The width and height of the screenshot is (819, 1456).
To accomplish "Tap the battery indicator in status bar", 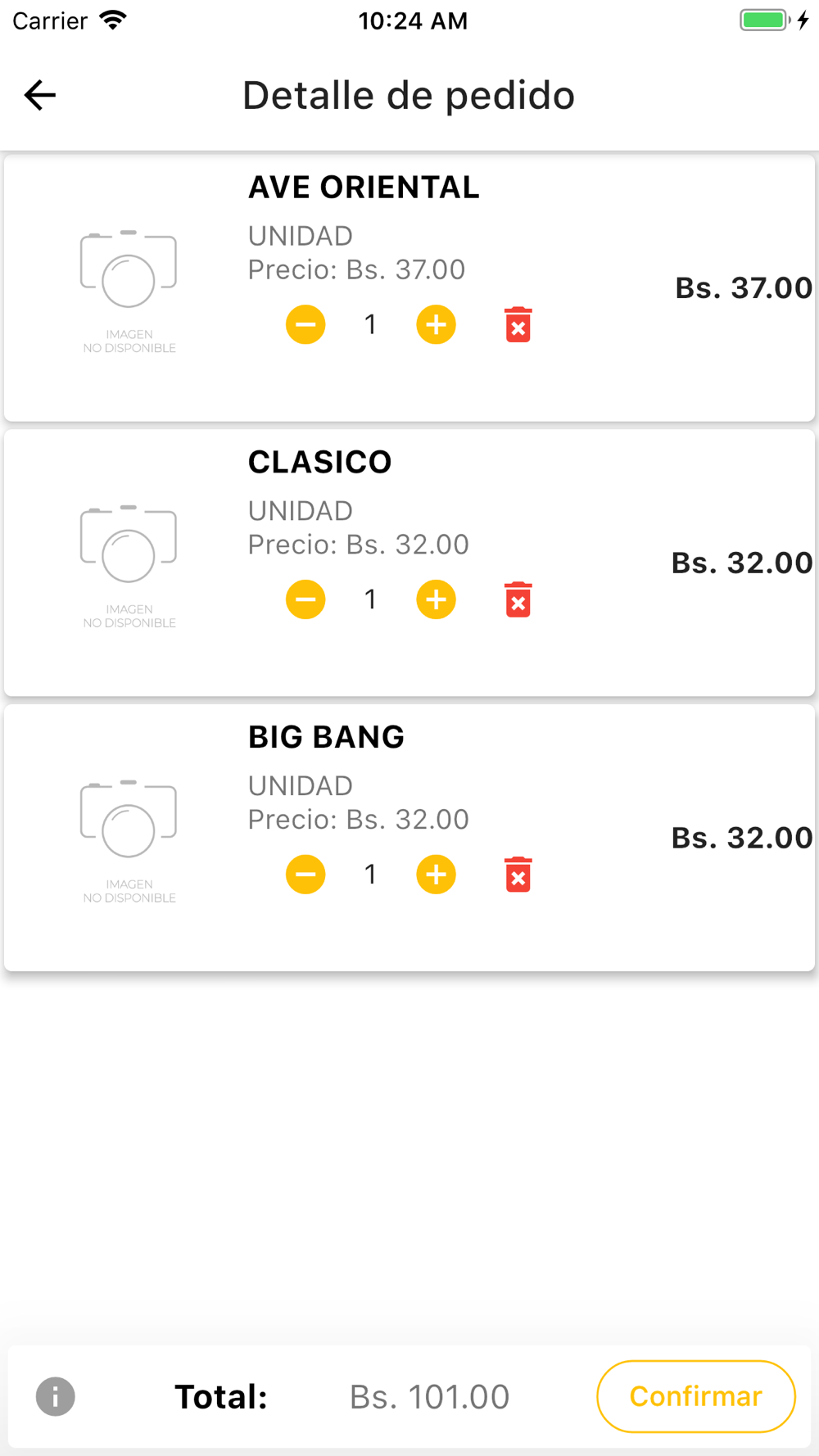I will click(765, 20).
